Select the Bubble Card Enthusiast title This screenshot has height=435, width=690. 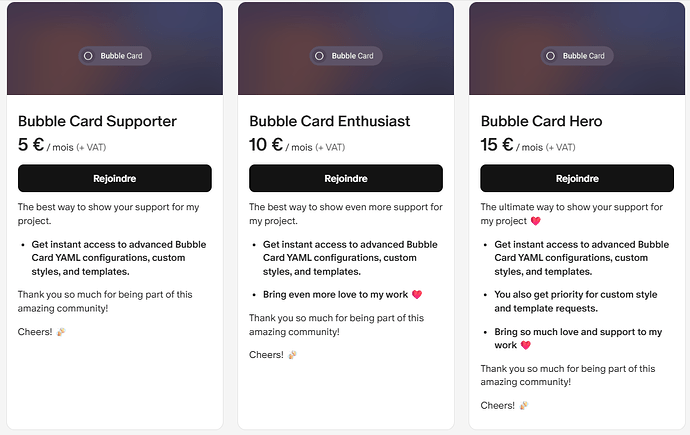tap(330, 121)
